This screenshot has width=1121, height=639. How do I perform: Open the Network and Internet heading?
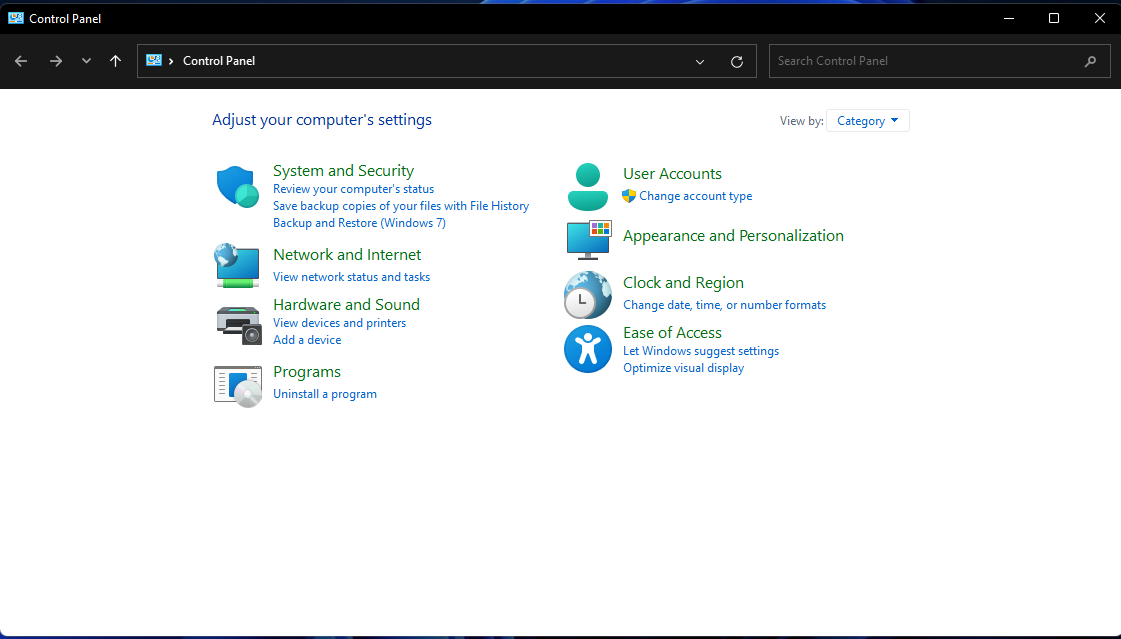(x=347, y=255)
